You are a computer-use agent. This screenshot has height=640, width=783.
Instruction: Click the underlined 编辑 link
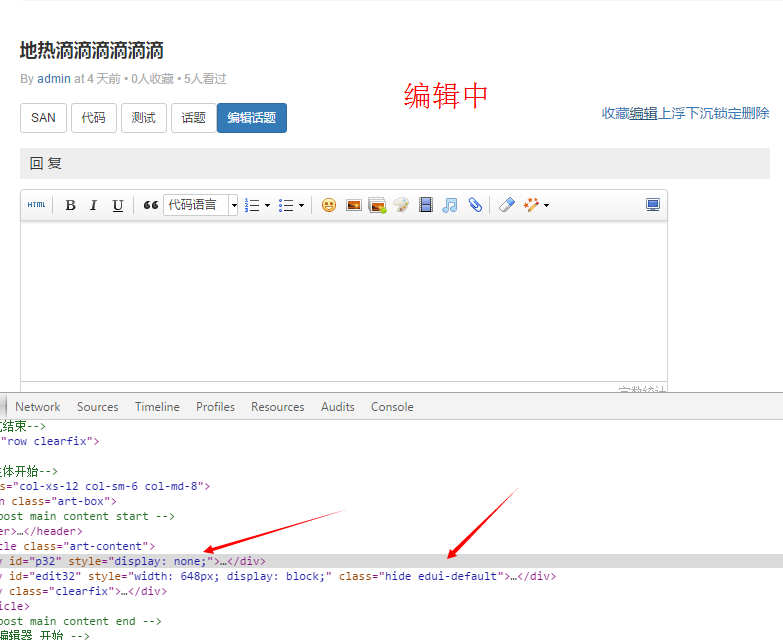pos(643,113)
